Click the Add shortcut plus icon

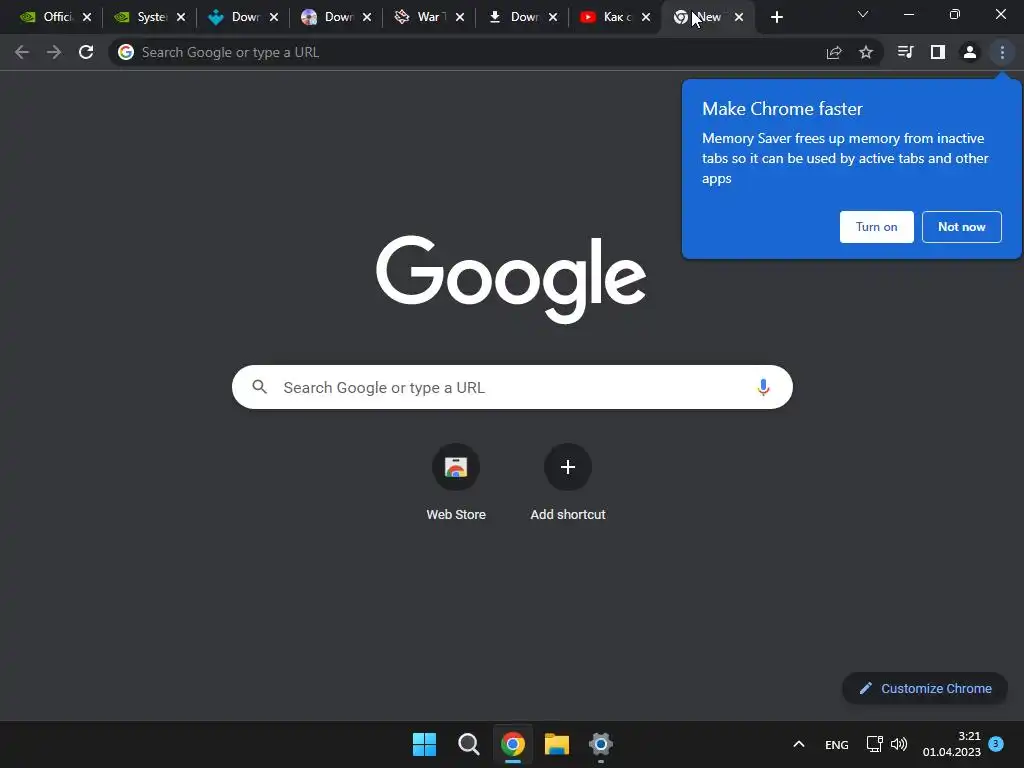click(568, 467)
